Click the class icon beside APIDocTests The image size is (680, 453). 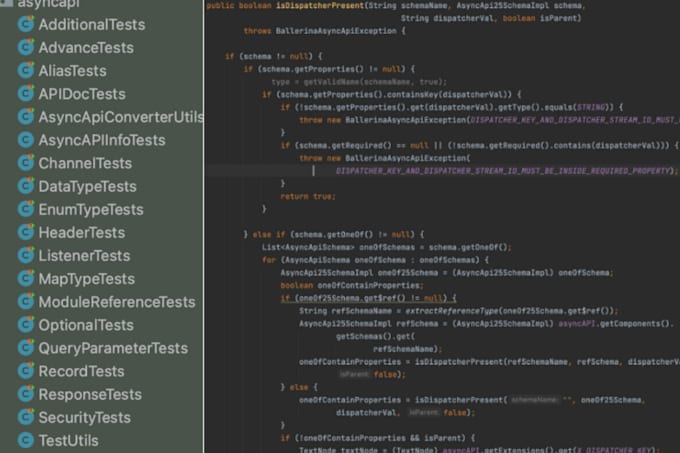point(26,94)
